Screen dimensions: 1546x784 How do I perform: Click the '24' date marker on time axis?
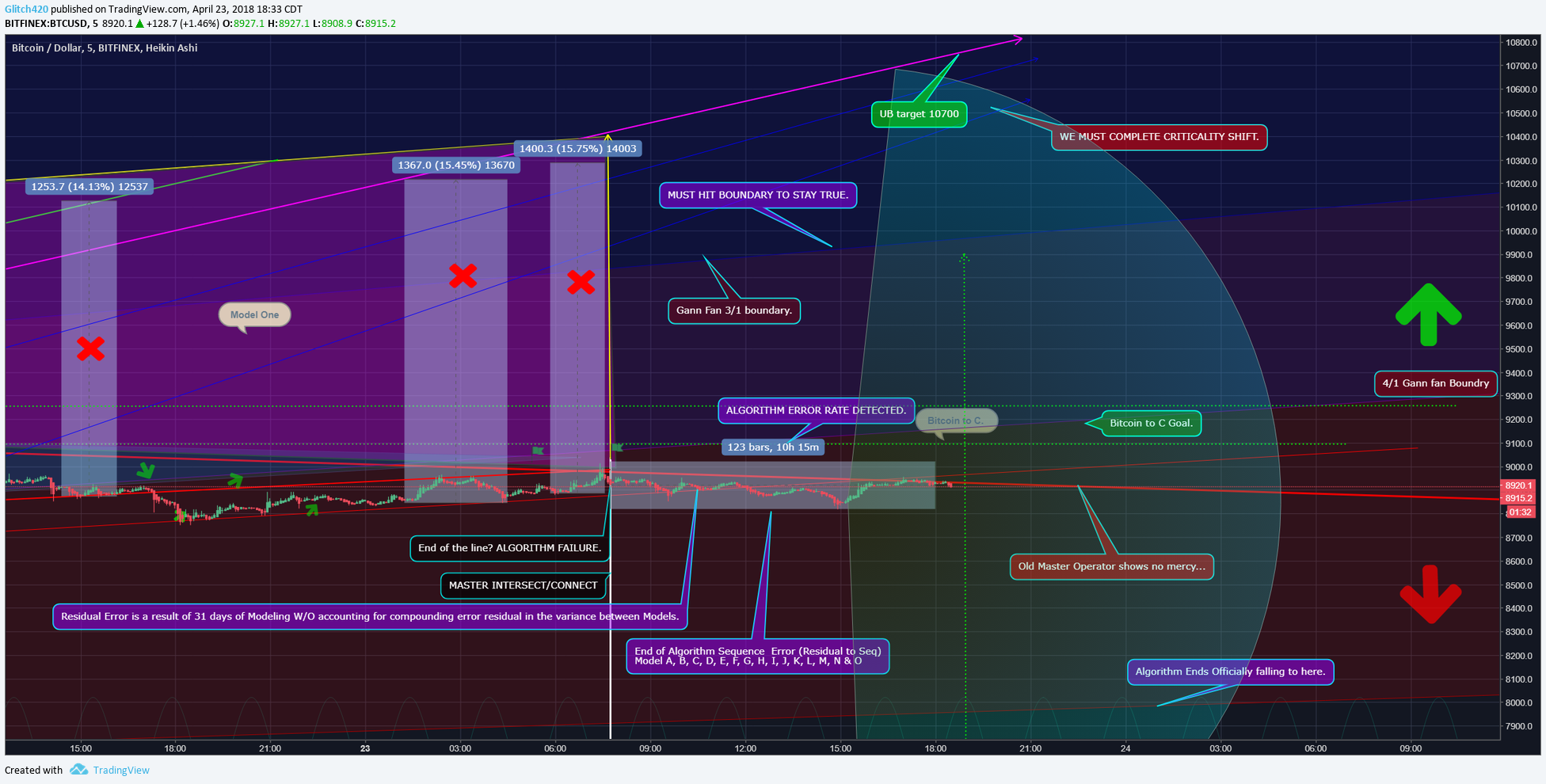coord(1125,748)
